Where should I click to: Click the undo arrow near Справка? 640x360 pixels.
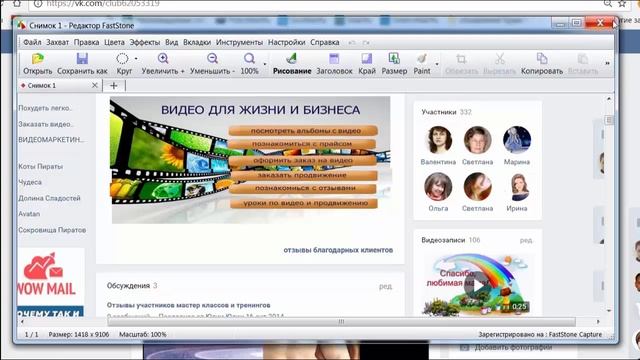pyautogui.click(x=351, y=42)
